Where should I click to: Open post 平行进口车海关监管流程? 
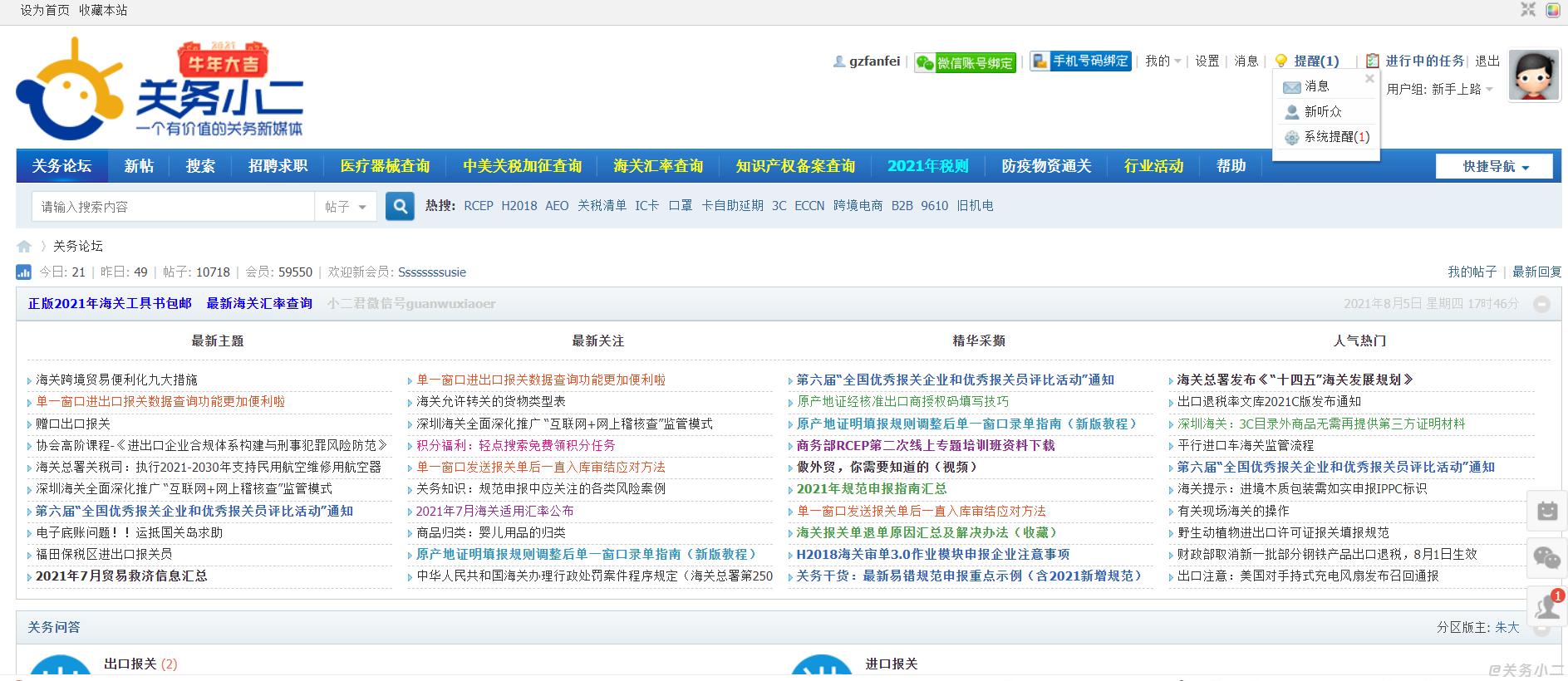click(x=1246, y=445)
